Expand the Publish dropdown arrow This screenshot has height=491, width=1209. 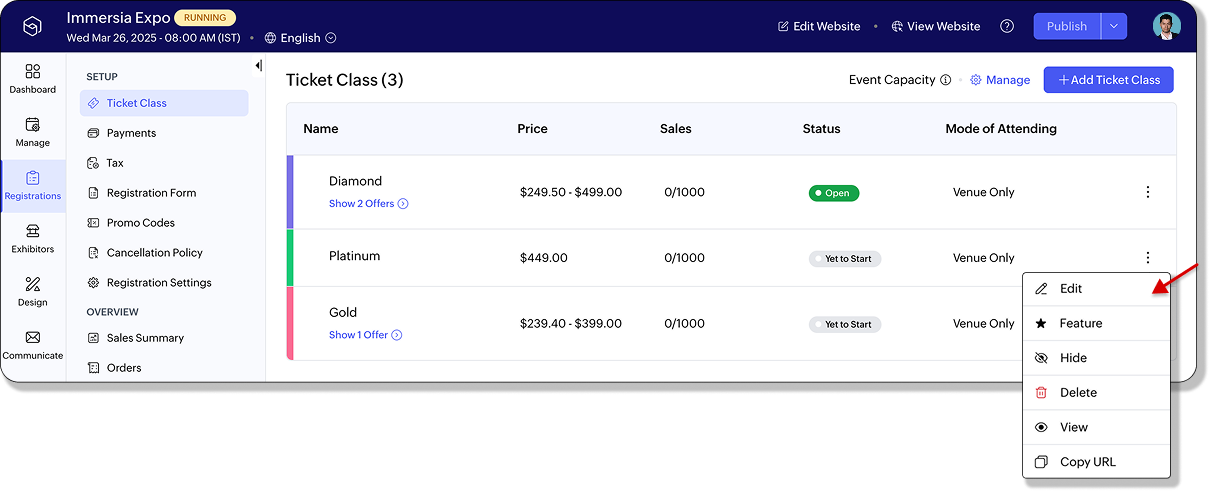pyautogui.click(x=1114, y=26)
